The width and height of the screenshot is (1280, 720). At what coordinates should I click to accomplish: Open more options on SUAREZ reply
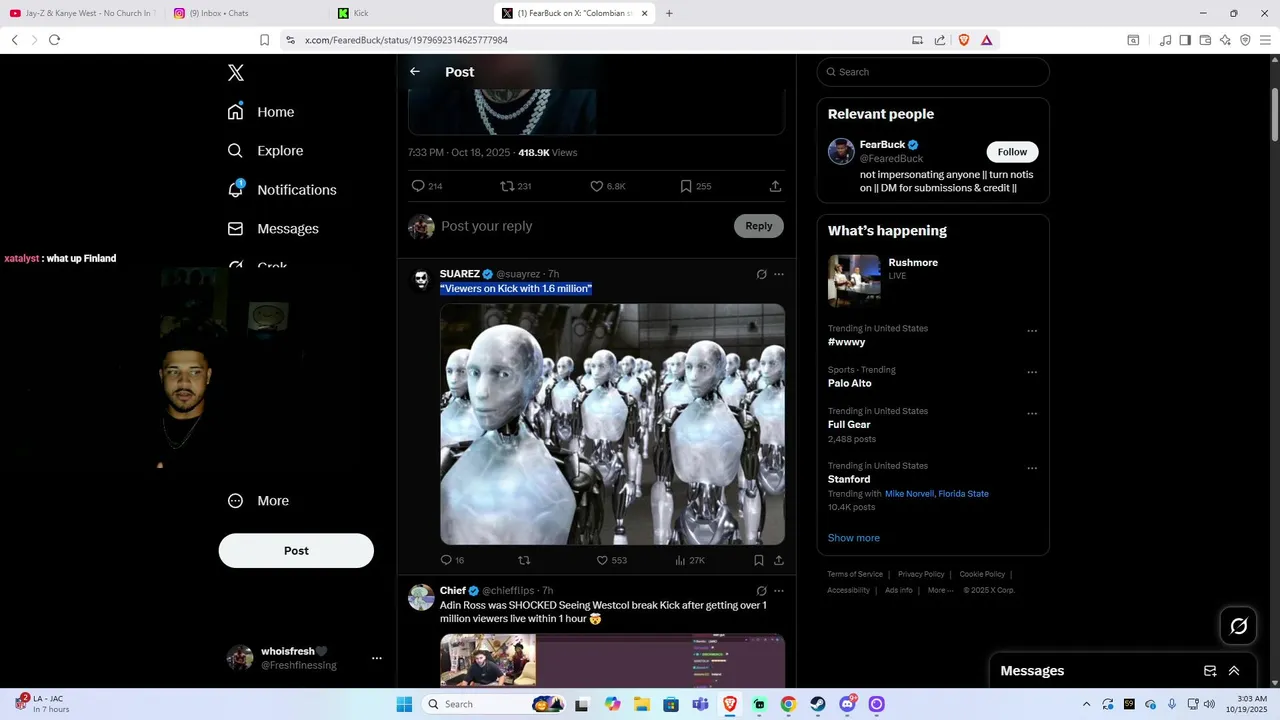click(779, 274)
